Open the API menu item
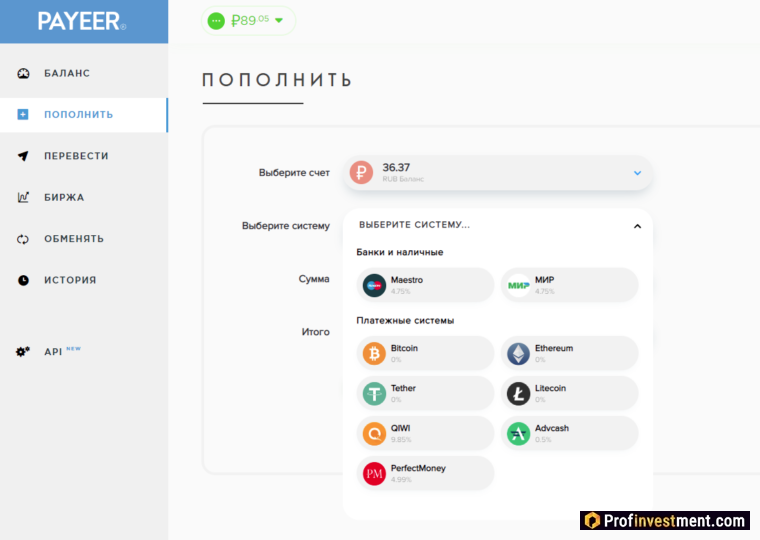Image resolution: width=760 pixels, height=540 pixels. (84, 351)
